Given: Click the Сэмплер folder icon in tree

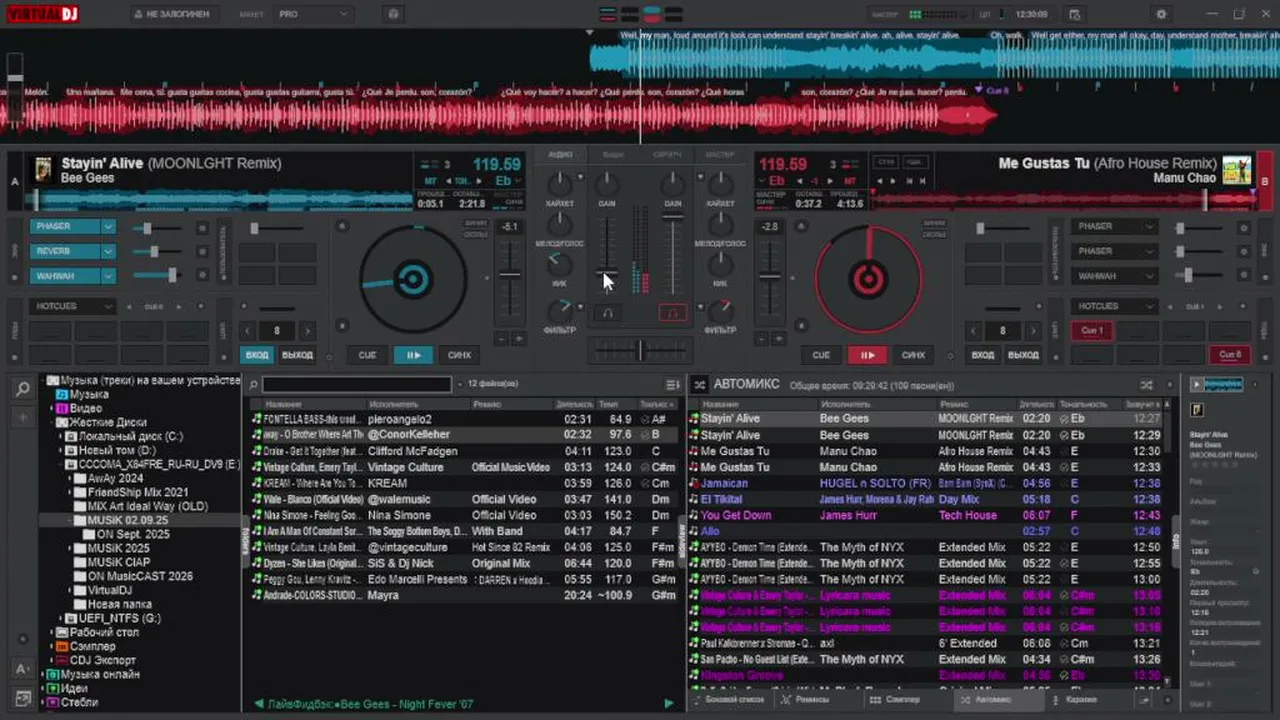Looking at the screenshot, I should pos(63,646).
